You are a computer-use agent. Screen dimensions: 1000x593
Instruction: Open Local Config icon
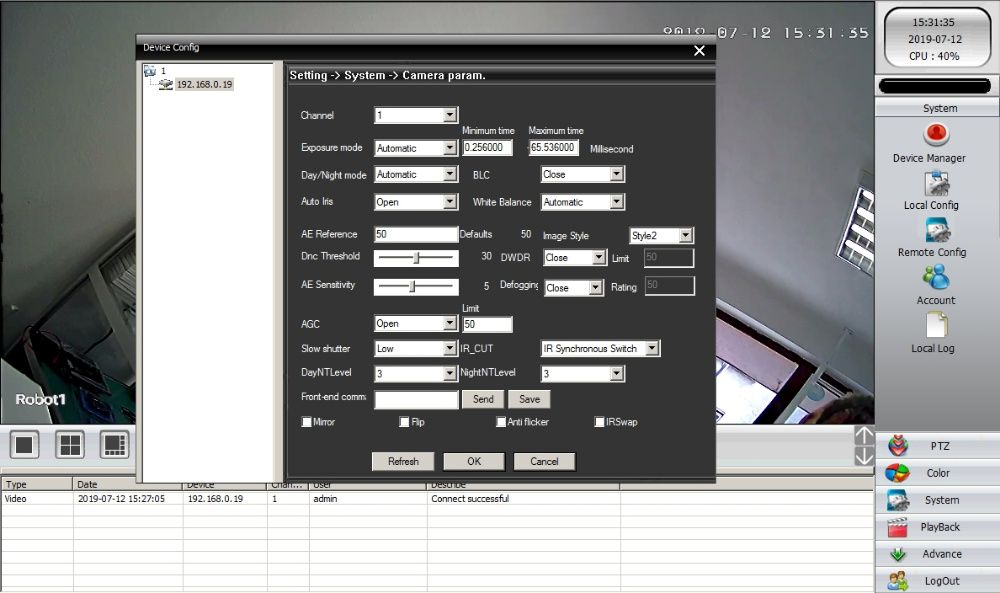coord(937,184)
